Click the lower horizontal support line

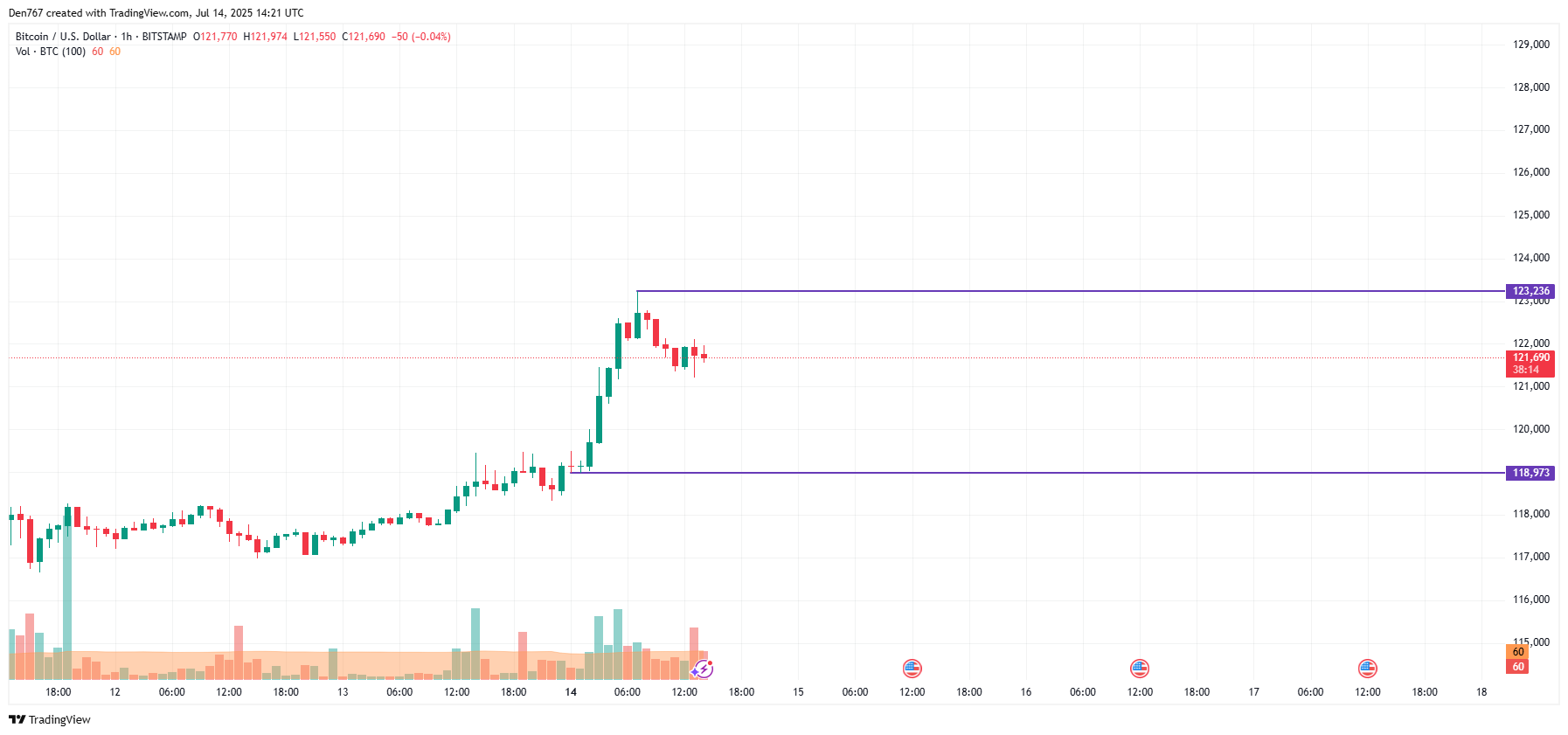point(1049,473)
